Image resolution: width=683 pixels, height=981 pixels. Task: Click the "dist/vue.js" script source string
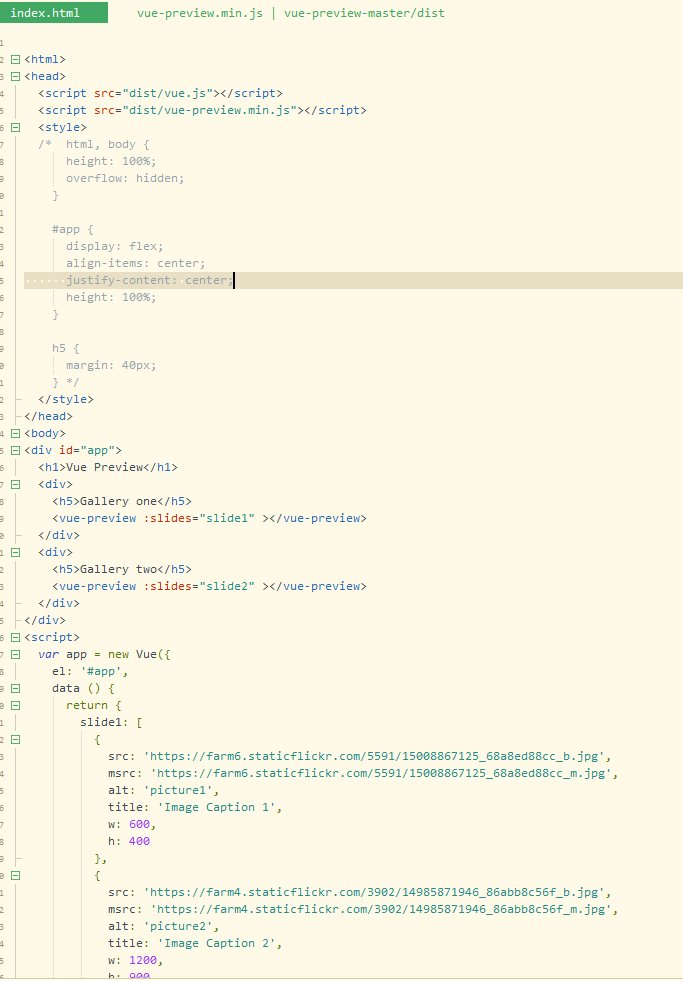click(168, 93)
